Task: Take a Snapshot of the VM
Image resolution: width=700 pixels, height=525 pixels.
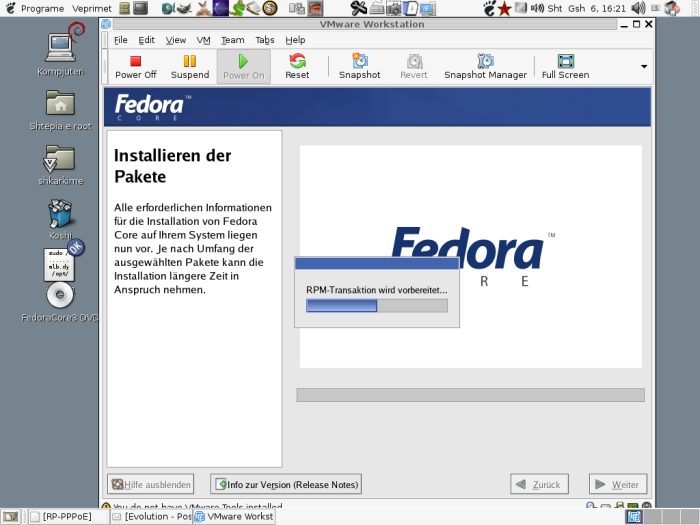Action: coord(360,67)
